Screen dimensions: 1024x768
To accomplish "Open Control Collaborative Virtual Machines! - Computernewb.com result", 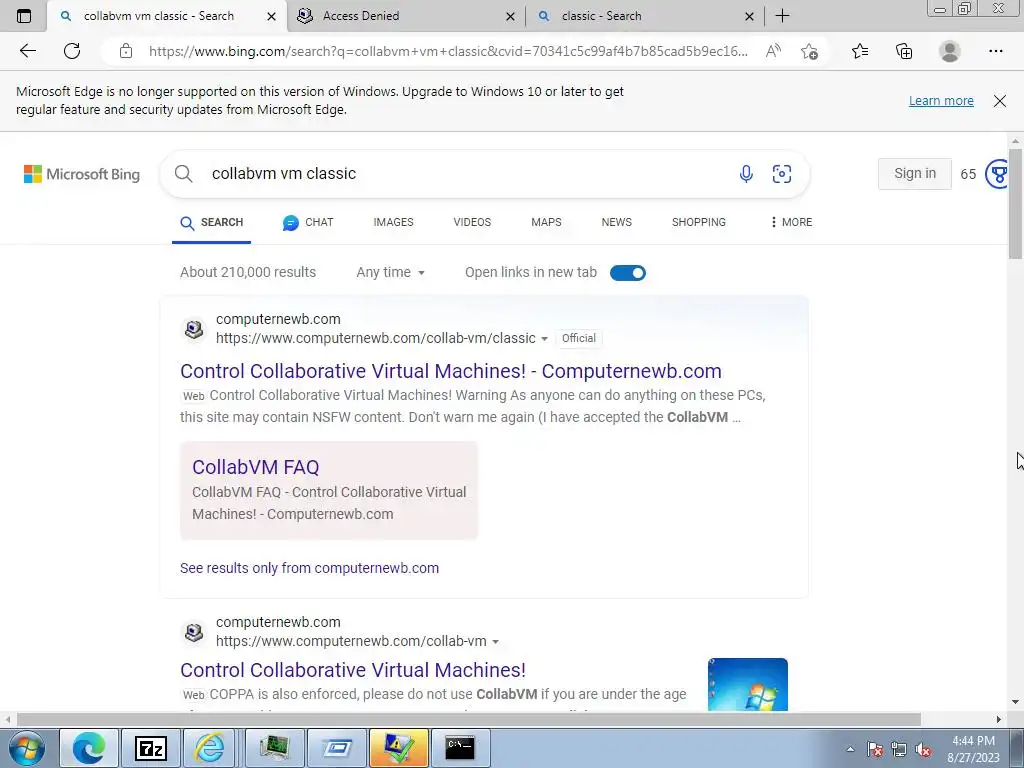I will coord(451,371).
